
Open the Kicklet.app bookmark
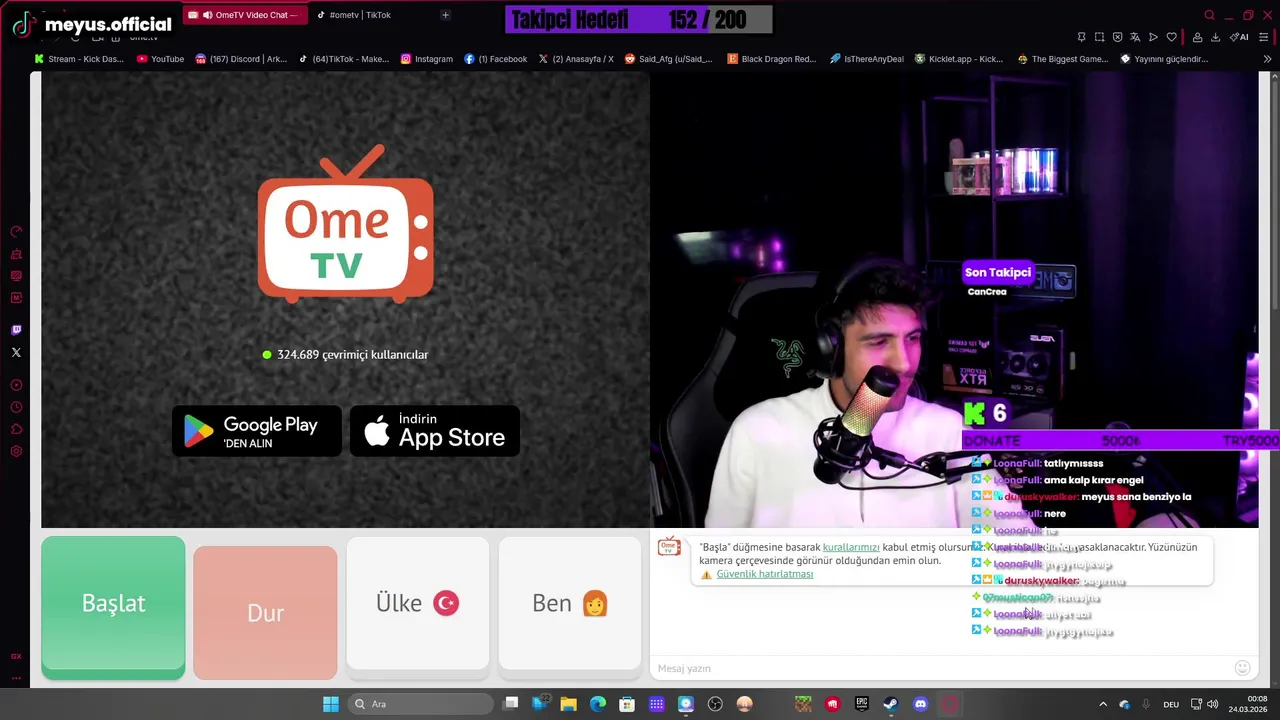[959, 59]
